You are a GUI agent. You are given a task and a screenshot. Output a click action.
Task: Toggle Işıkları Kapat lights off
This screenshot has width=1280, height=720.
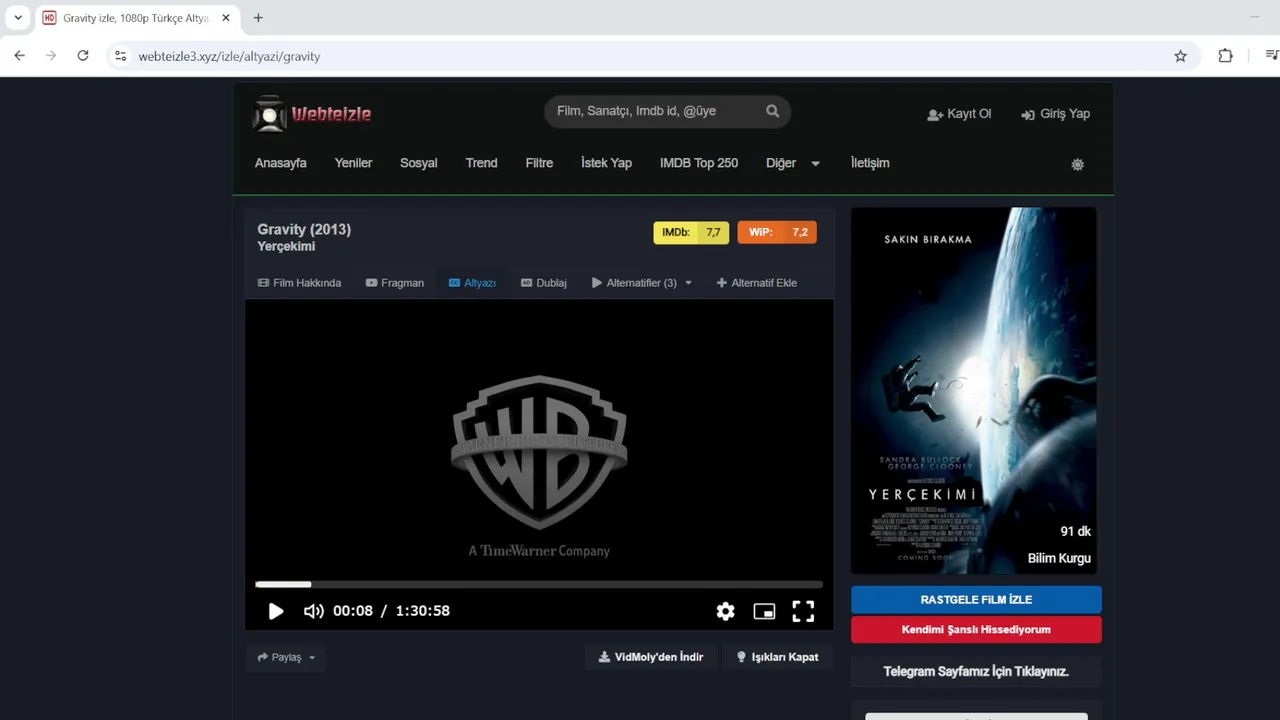[x=777, y=657]
